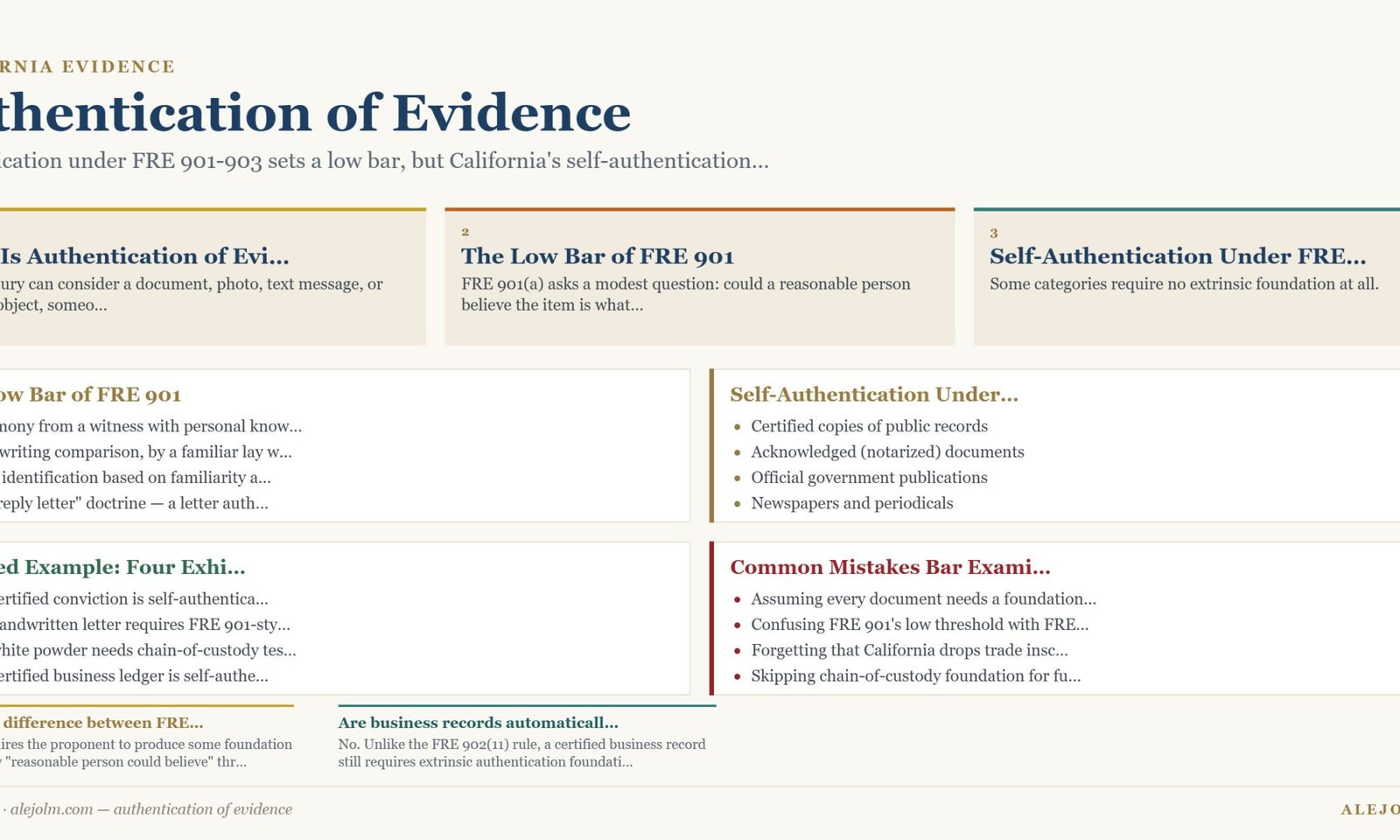
Task: Click 'Some categories require no extrinsic foundation at all.'
Action: point(1184,283)
